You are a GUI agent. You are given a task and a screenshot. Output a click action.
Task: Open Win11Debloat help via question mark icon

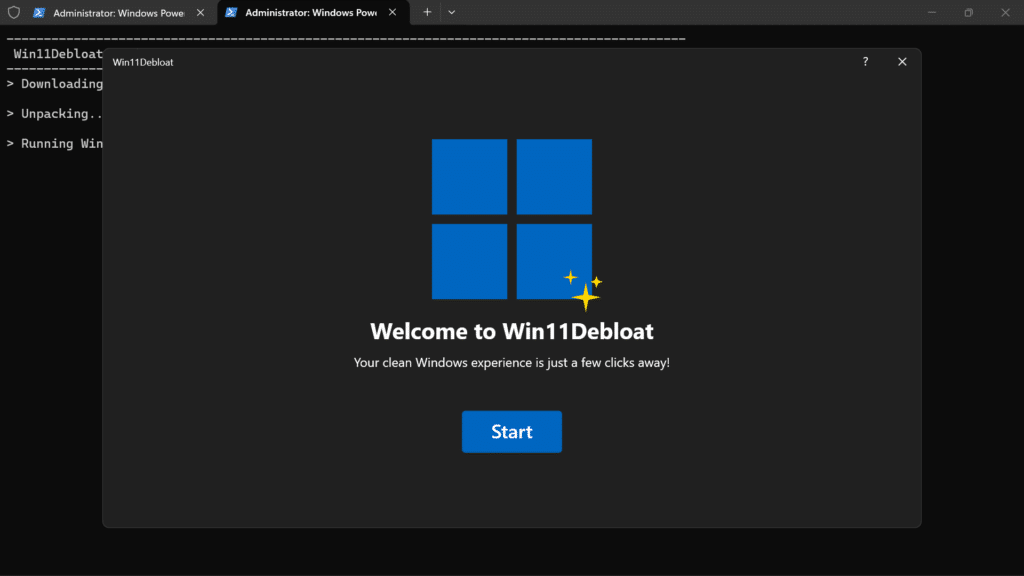click(x=864, y=61)
